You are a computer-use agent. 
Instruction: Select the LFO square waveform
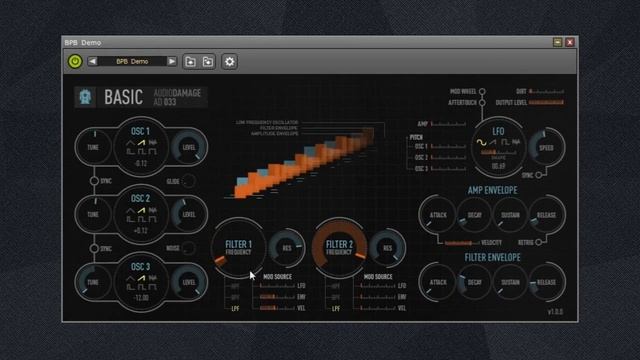pos(505,142)
